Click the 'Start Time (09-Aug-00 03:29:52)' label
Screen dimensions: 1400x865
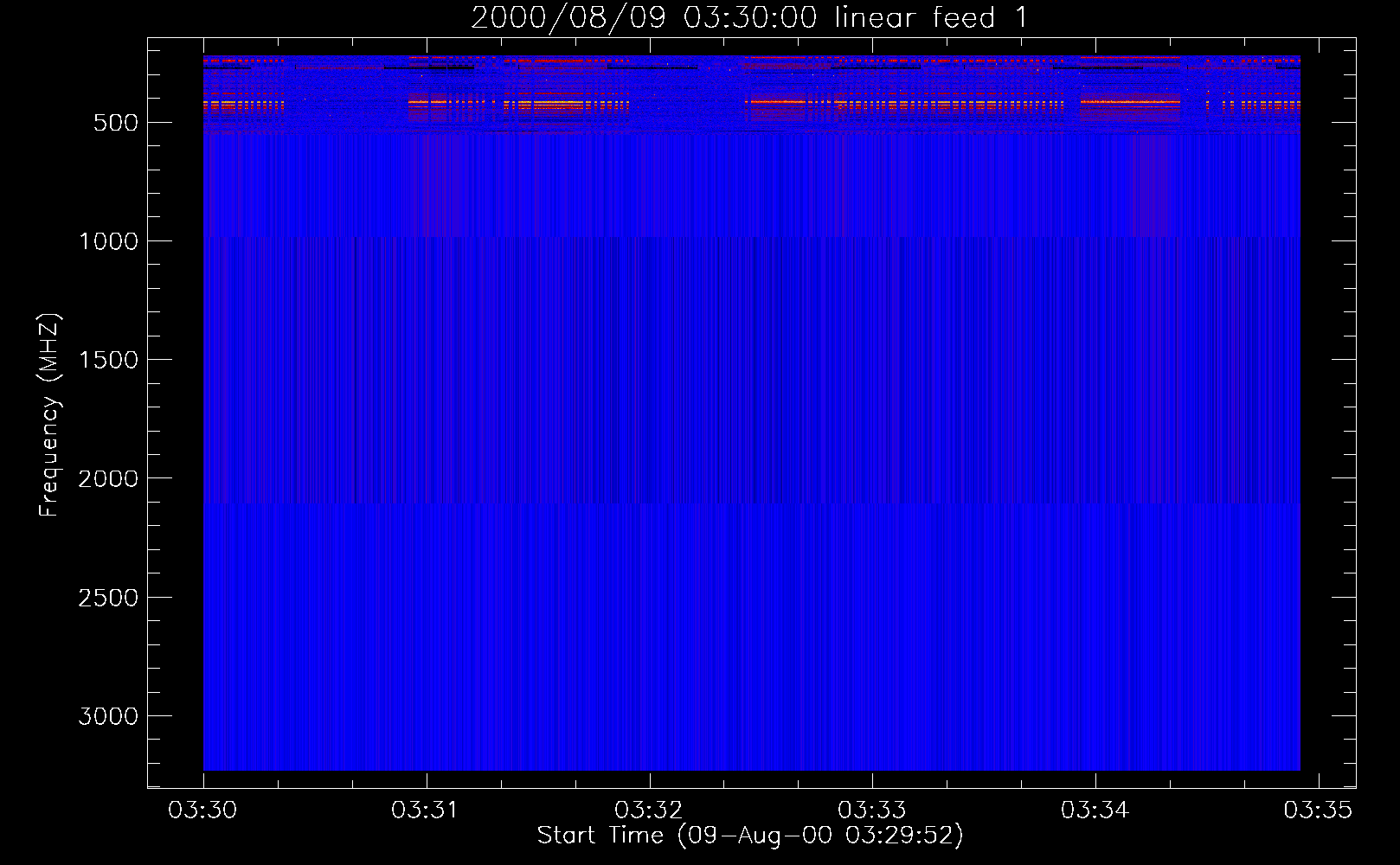pyautogui.click(x=750, y=836)
